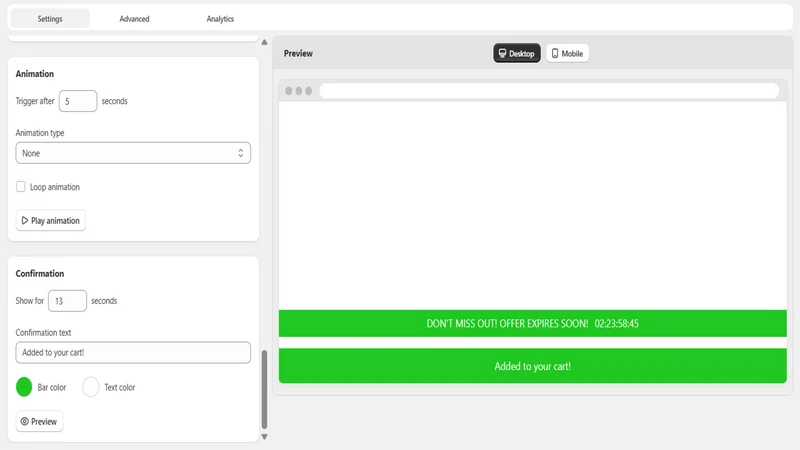Edit the Show for seconds field

[x=67, y=301]
